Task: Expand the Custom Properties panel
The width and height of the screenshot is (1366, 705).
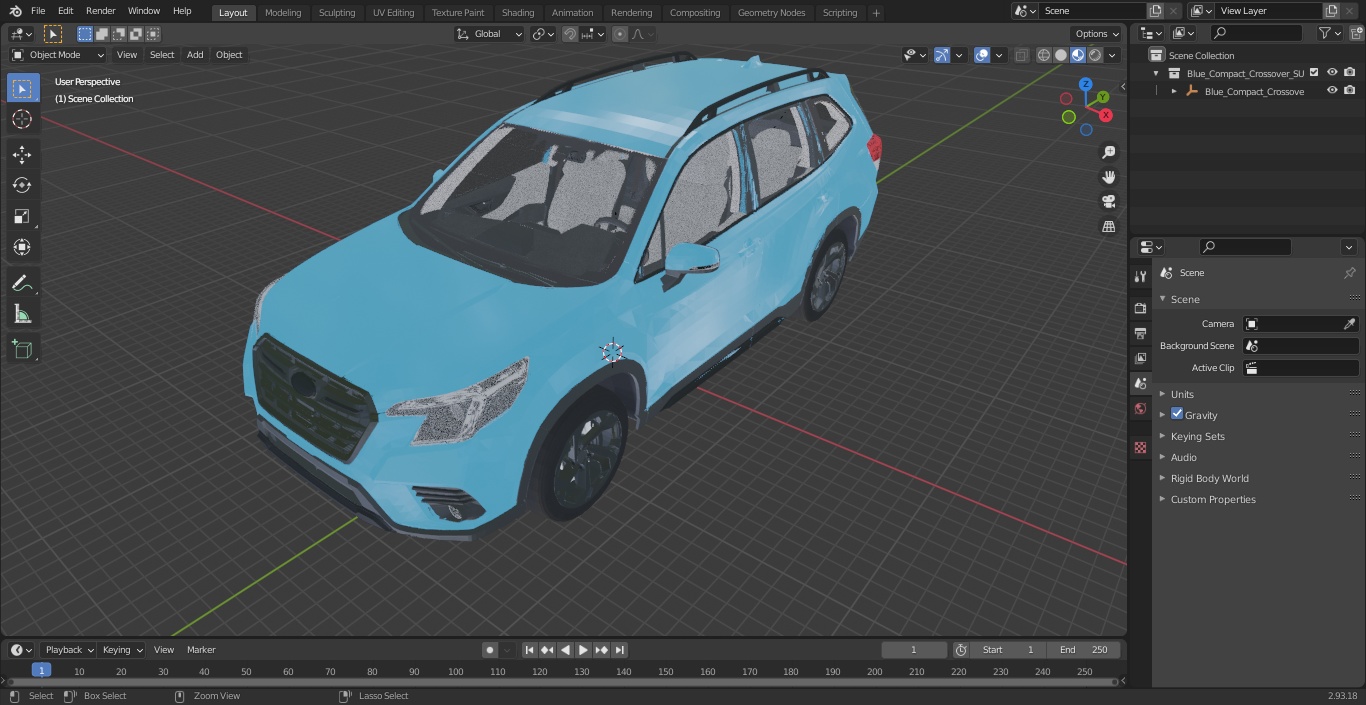Action: pyautogui.click(x=1213, y=499)
